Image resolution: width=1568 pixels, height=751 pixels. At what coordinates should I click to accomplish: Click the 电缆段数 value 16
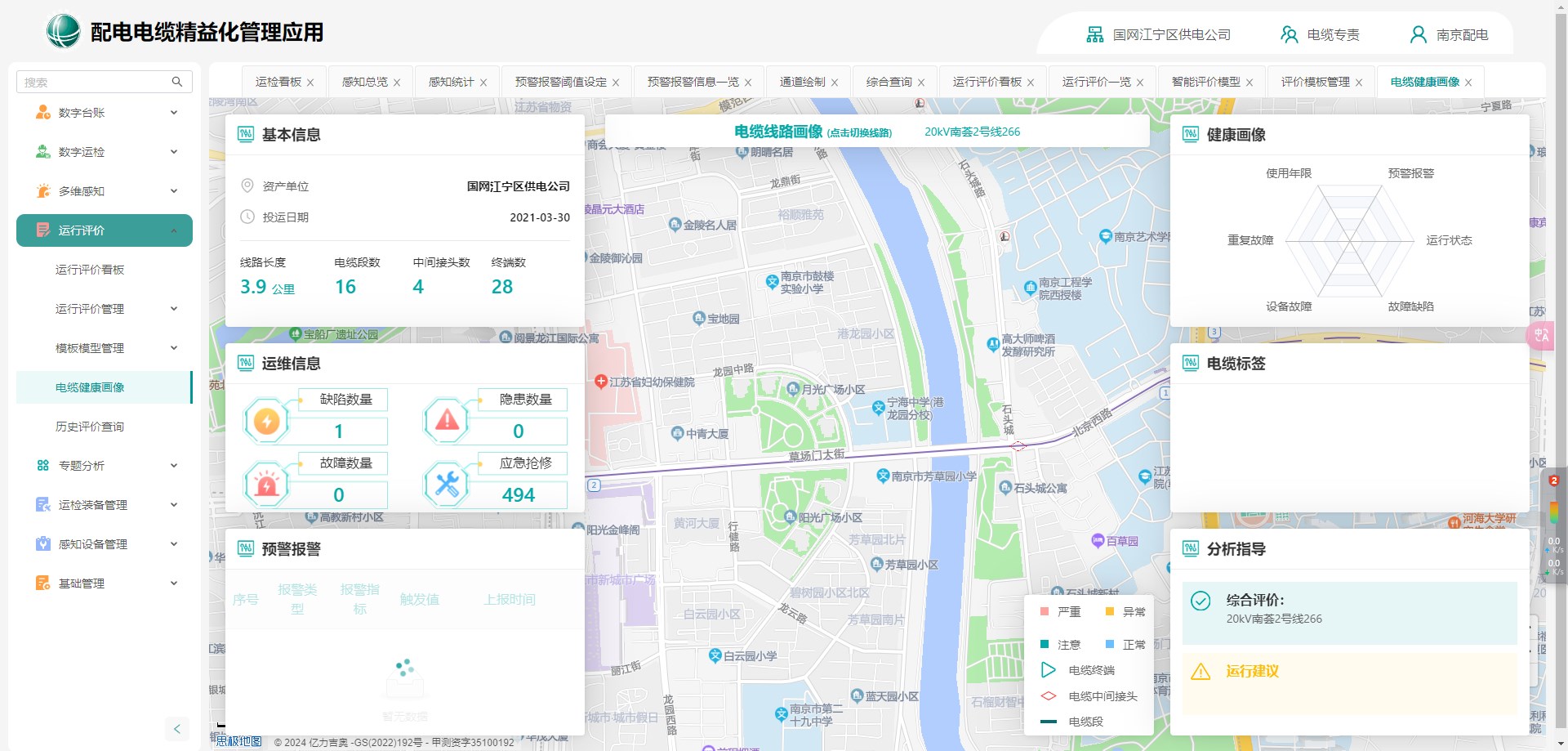(x=345, y=287)
